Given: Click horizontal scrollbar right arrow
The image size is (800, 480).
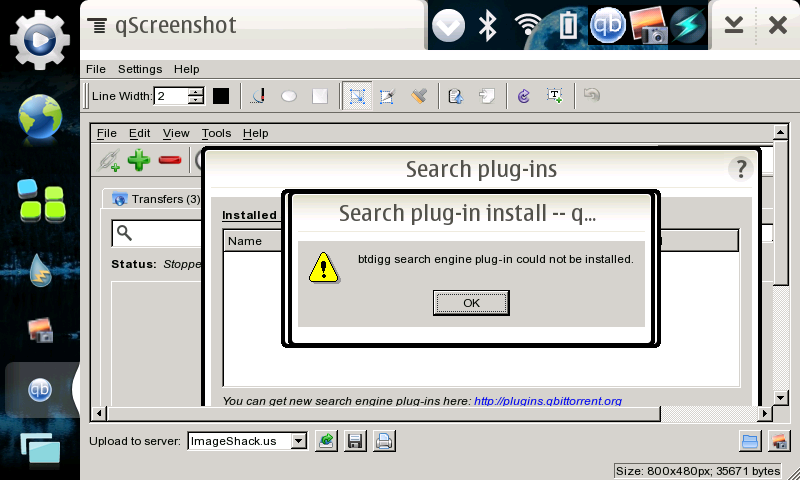Looking at the screenshot, I should point(764,413).
